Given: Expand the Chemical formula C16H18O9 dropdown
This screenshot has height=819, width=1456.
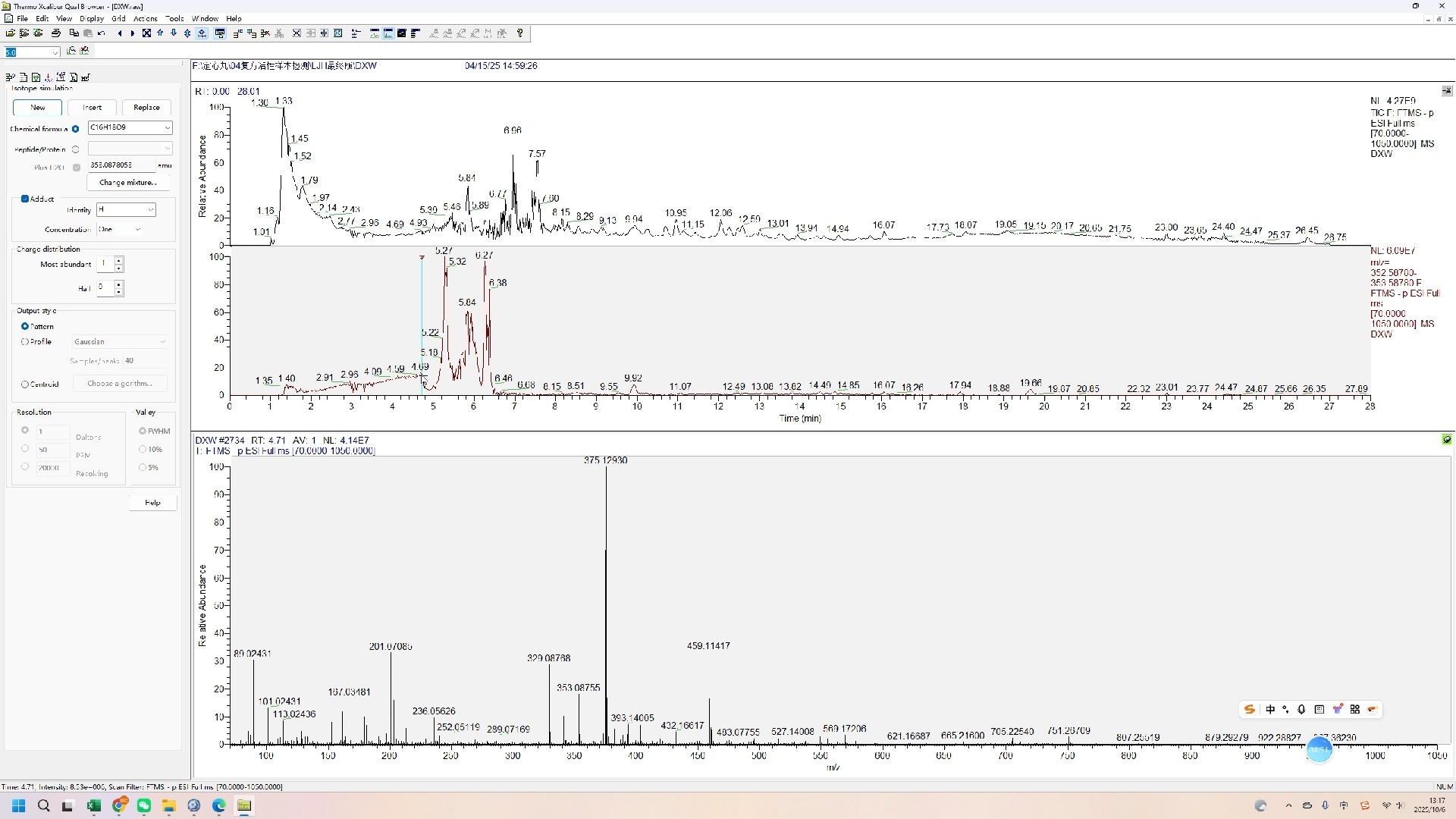Looking at the screenshot, I should 168,128.
